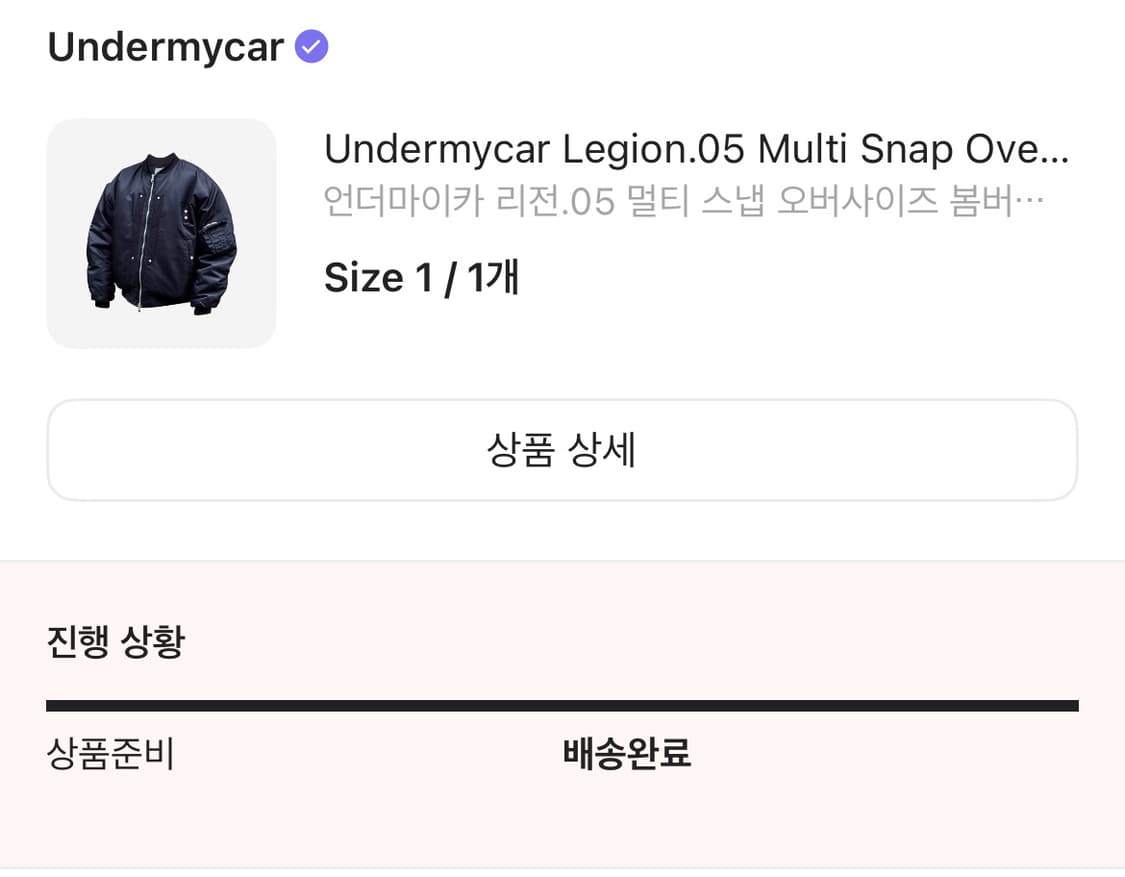Select the 상품준비 order status step
The width and height of the screenshot is (1125, 877).
(x=113, y=755)
